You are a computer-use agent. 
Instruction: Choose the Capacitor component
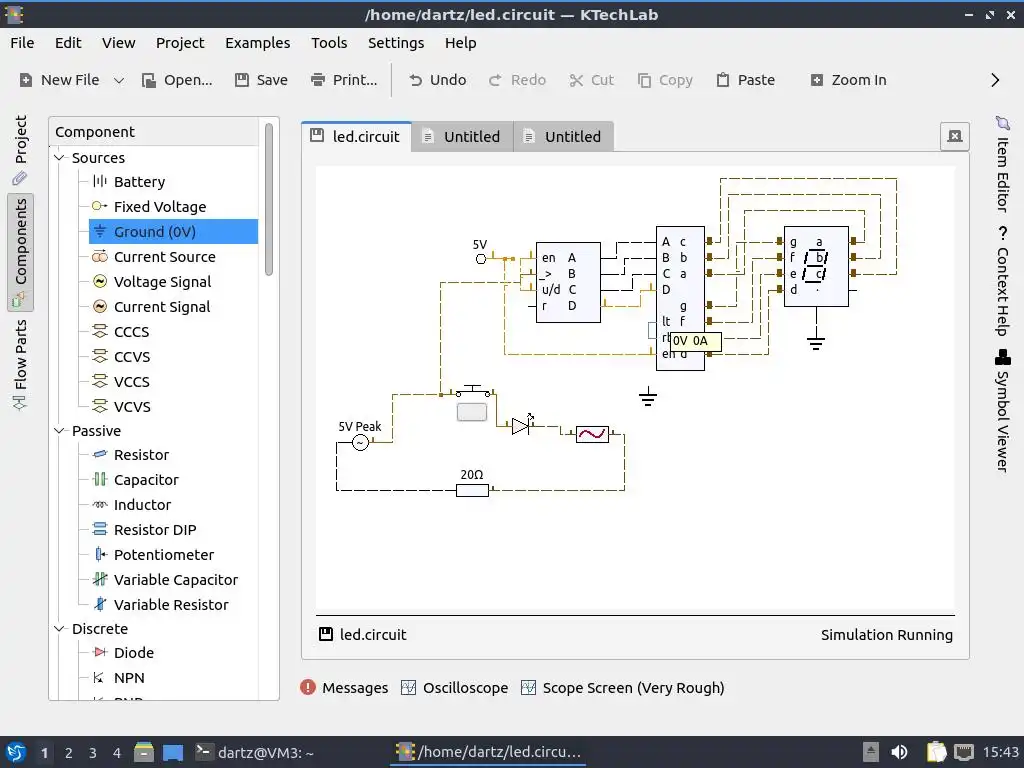pos(146,480)
